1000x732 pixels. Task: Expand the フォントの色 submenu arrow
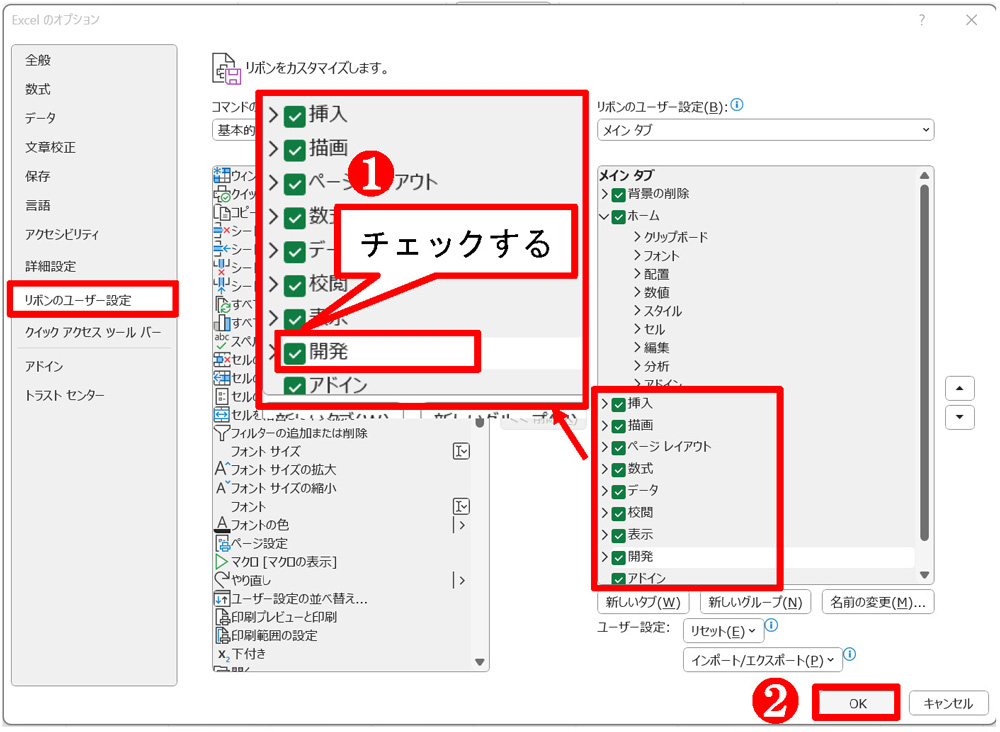[461, 525]
